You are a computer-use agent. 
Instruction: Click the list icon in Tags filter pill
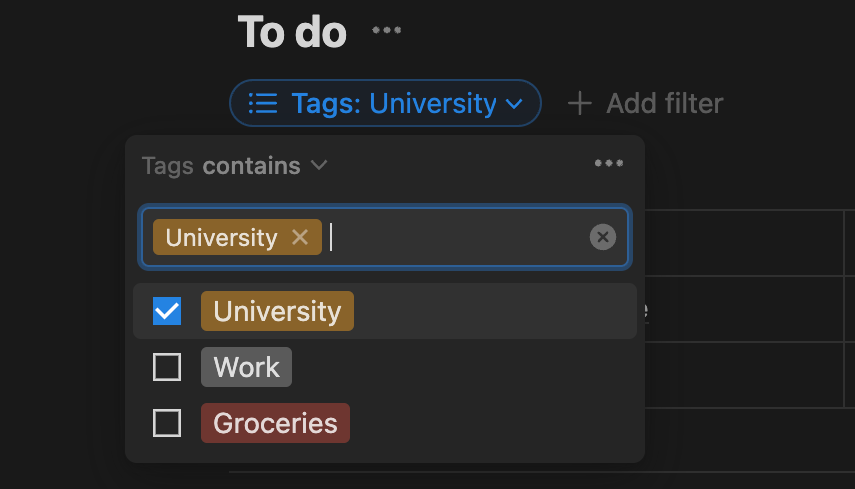pos(263,103)
